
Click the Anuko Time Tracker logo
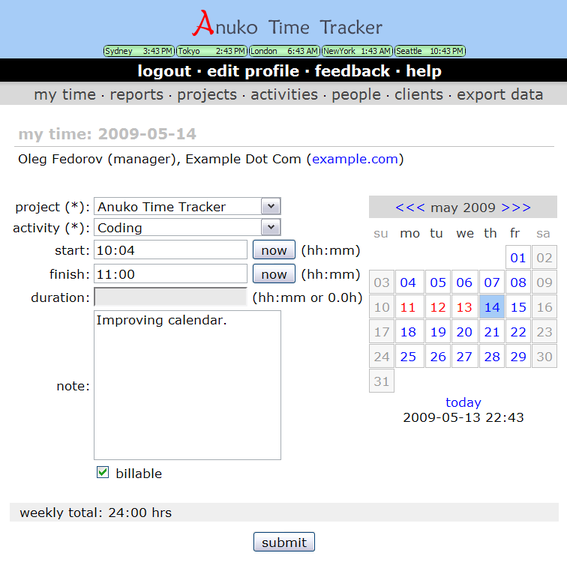coord(287,24)
